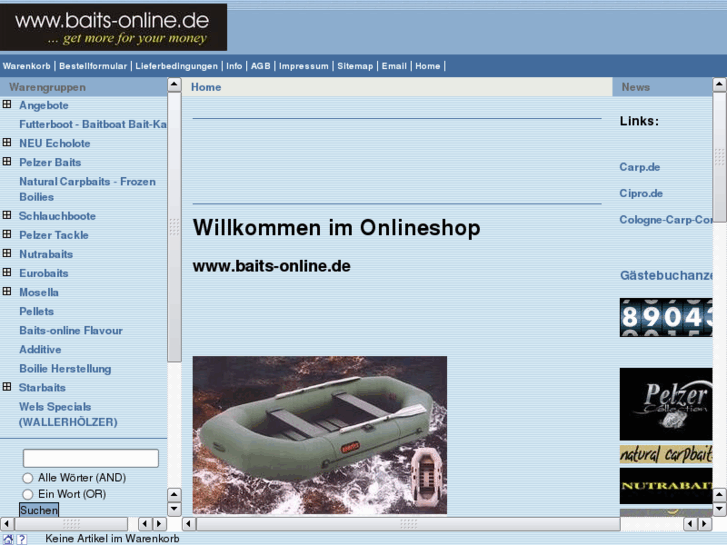The image size is (727, 545).
Task: Expand the Pelzer Tackle category
Action: pos(7,234)
